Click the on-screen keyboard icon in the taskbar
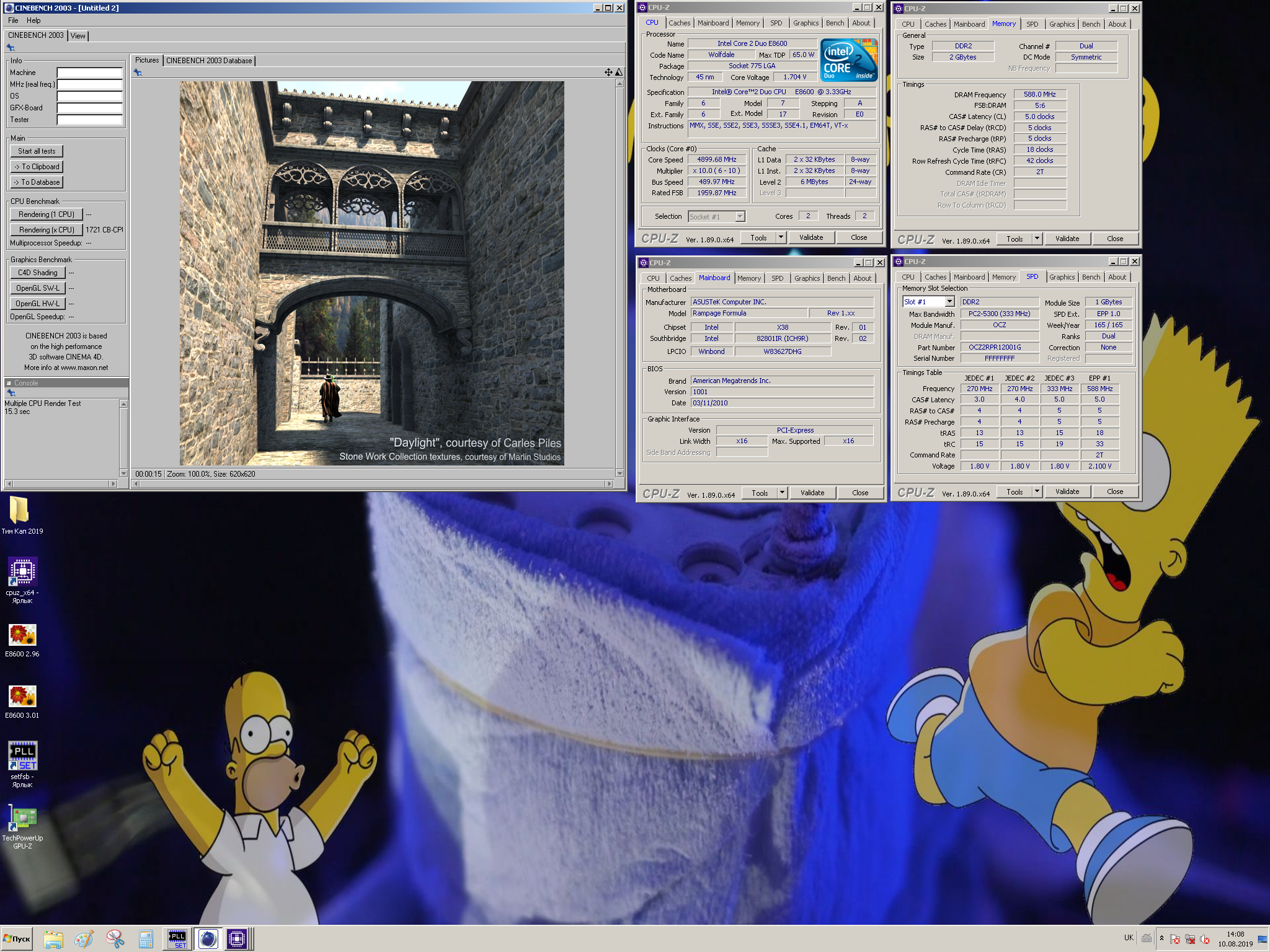 (1147, 938)
